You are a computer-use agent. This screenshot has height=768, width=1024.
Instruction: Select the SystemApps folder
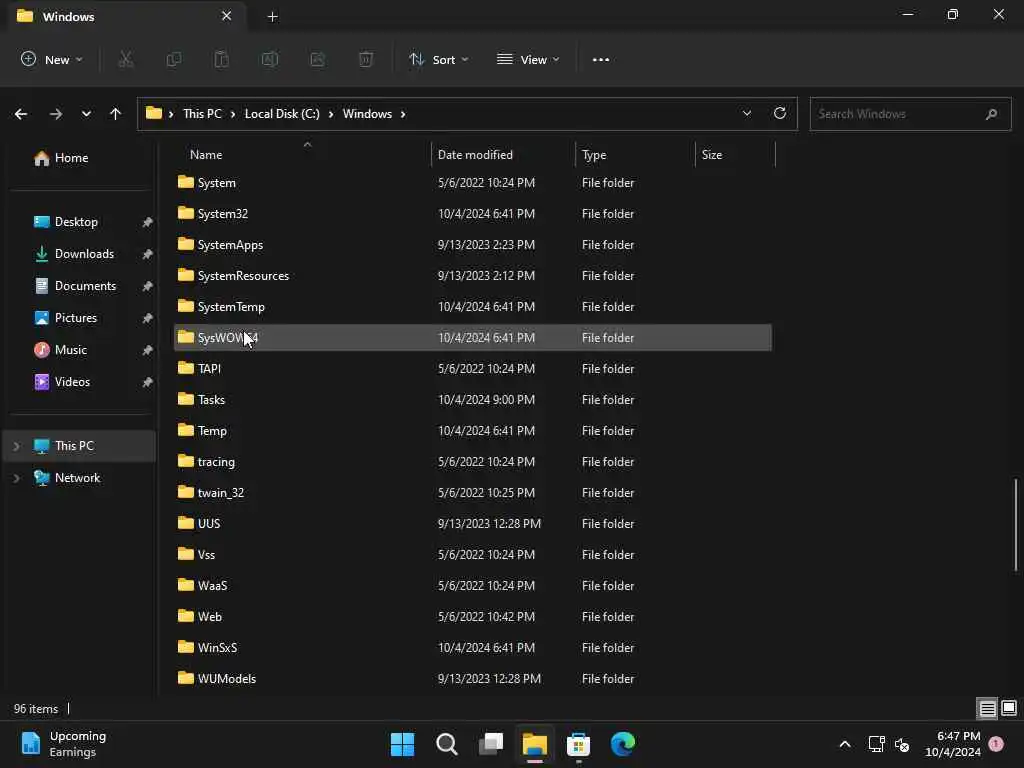tap(473, 245)
